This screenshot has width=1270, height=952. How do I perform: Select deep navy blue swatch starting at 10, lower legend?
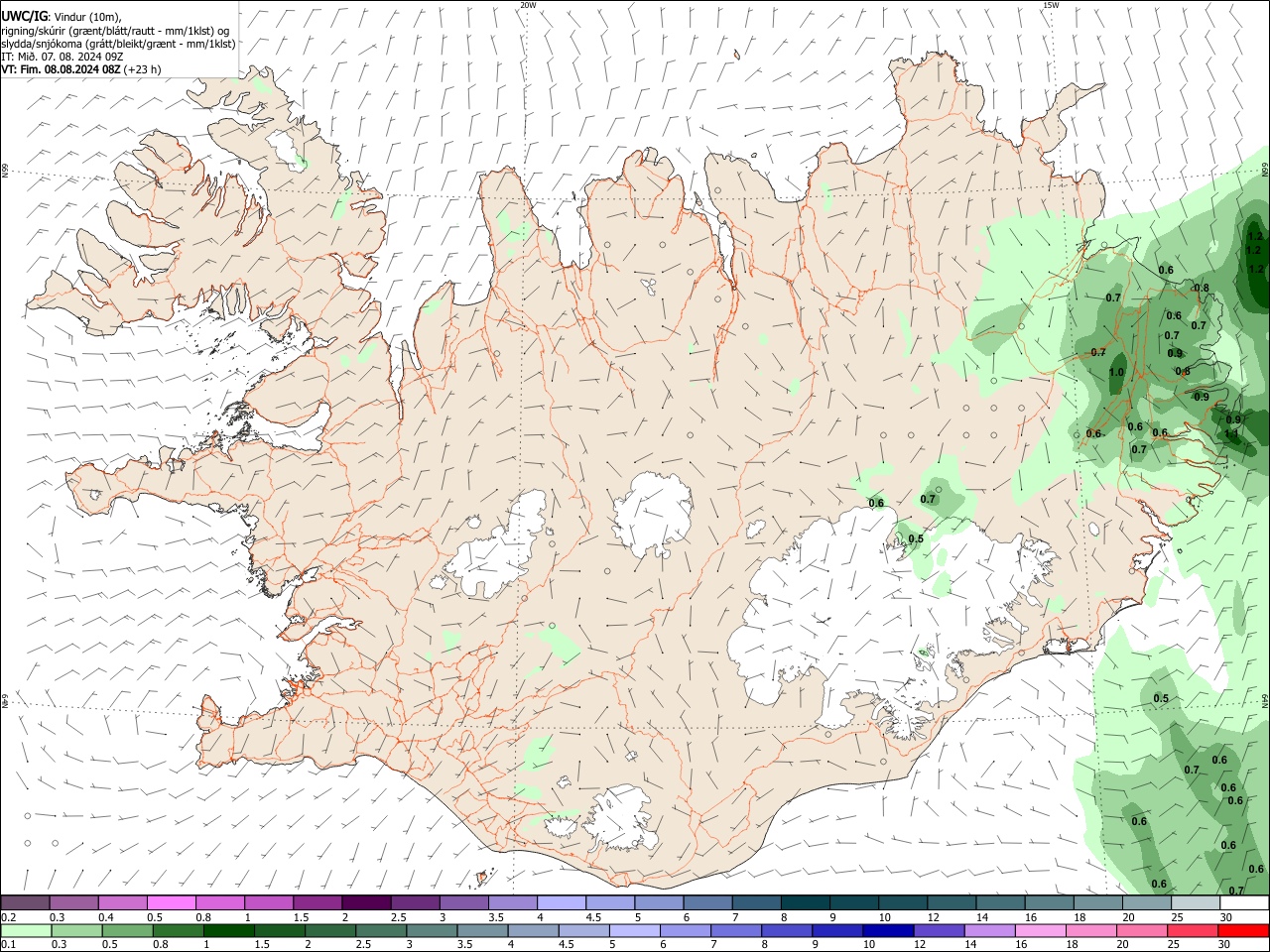click(x=888, y=931)
